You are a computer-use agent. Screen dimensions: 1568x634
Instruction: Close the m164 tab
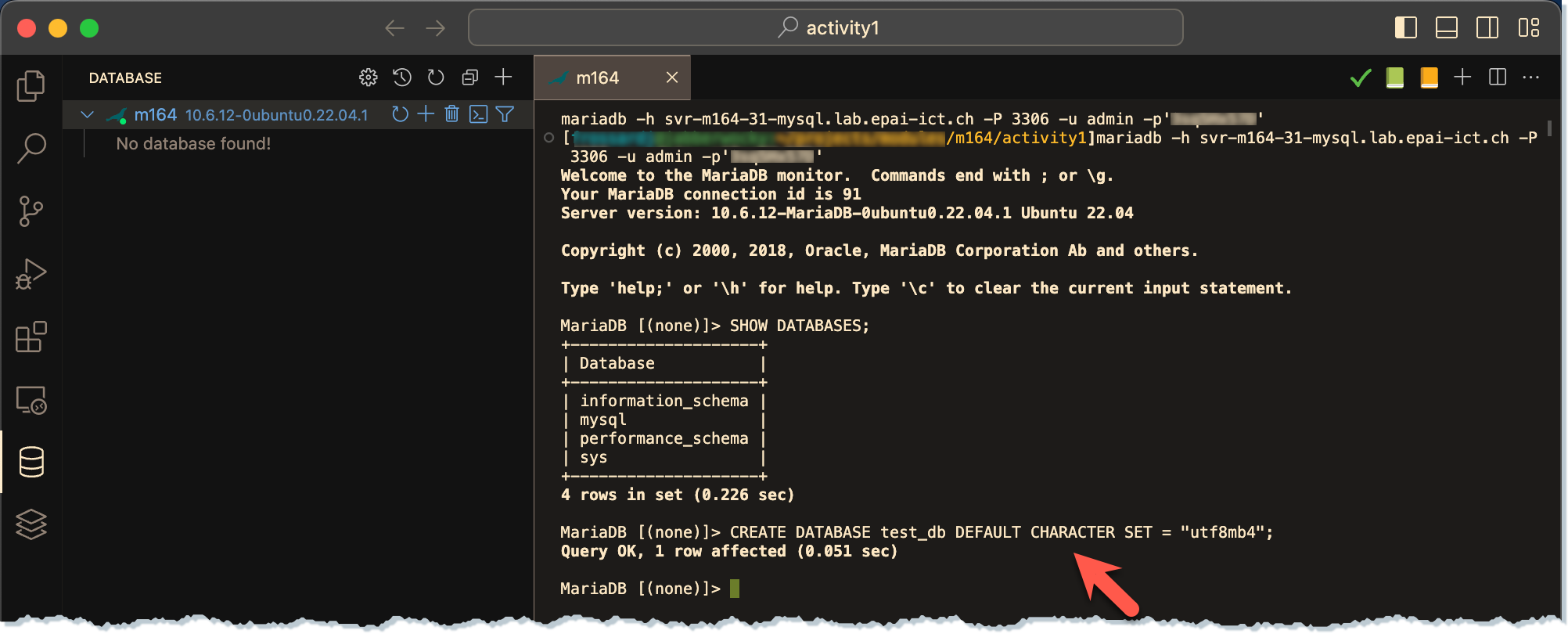click(x=672, y=77)
